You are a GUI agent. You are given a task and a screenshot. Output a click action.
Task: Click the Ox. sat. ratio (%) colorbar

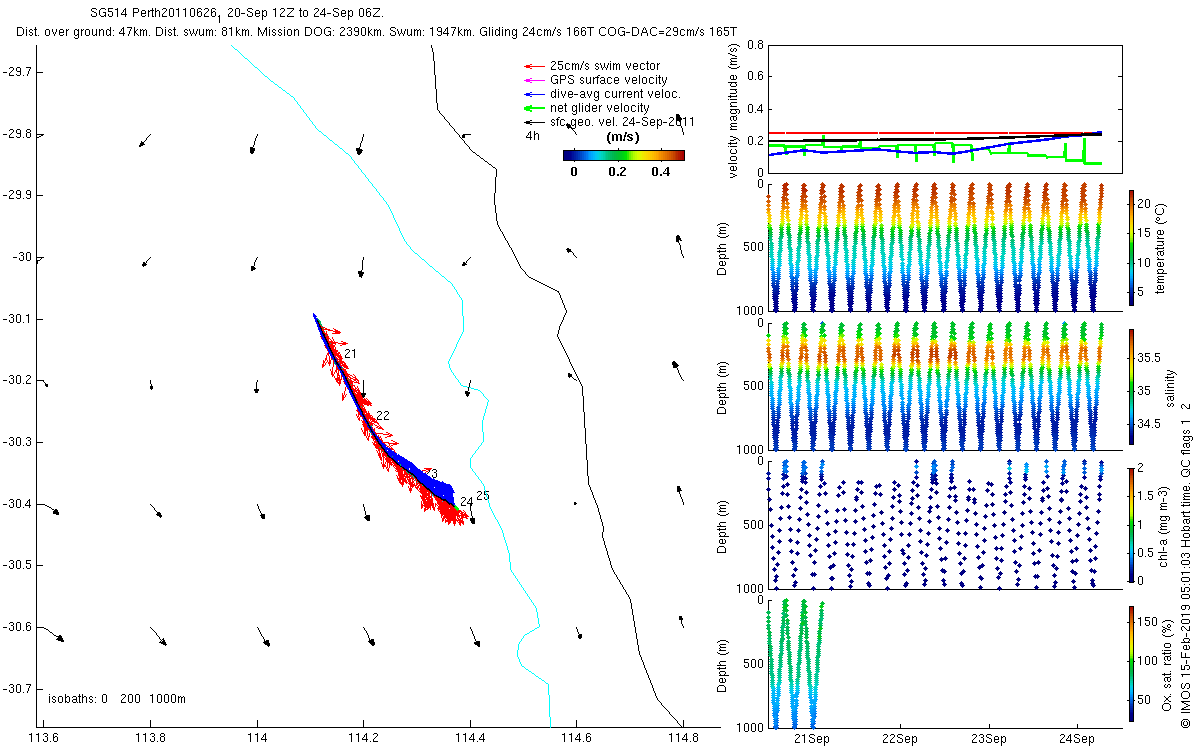coord(1132,663)
